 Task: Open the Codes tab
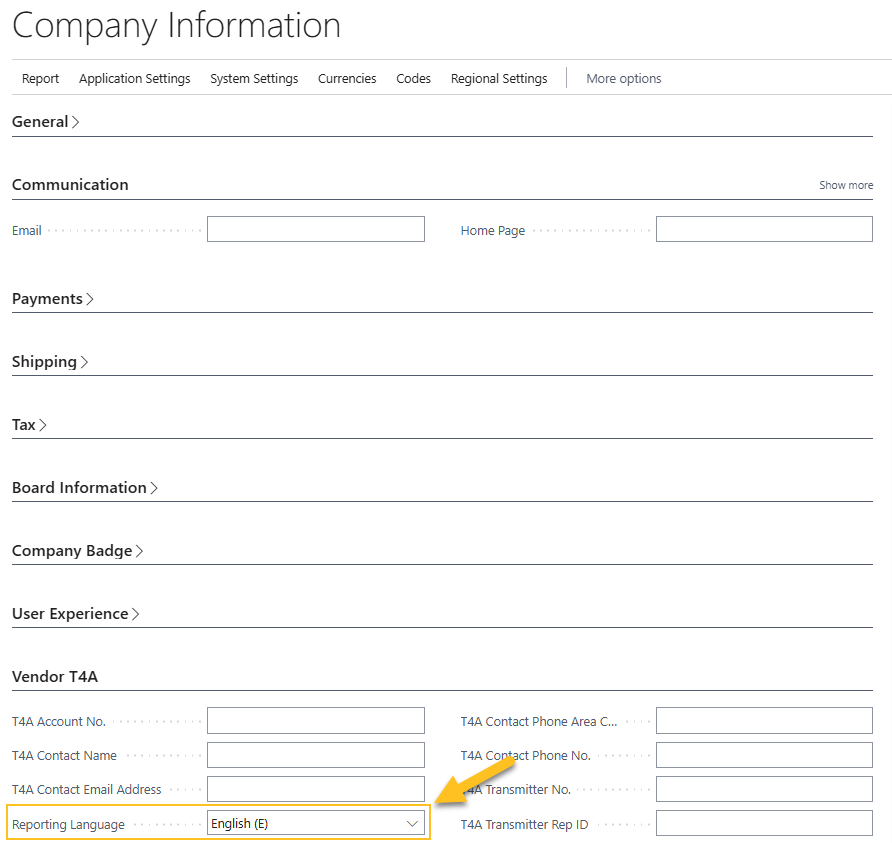[x=413, y=78]
